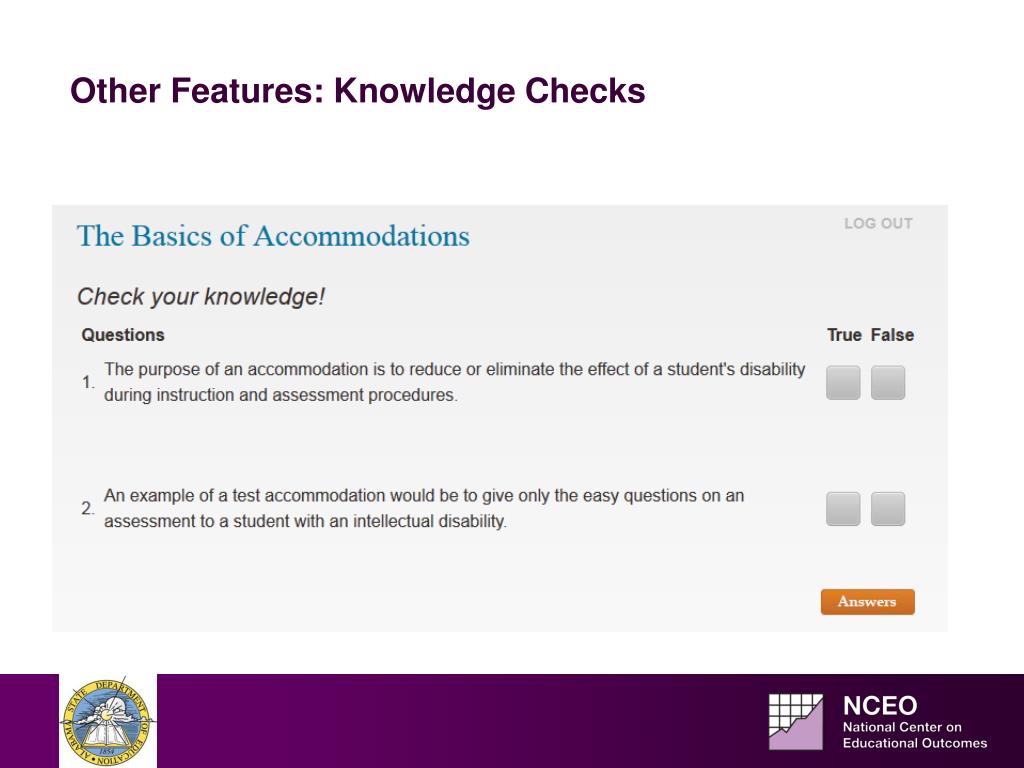Click question 2 text about easy questions
The height and width of the screenshot is (768, 1024).
(x=424, y=508)
